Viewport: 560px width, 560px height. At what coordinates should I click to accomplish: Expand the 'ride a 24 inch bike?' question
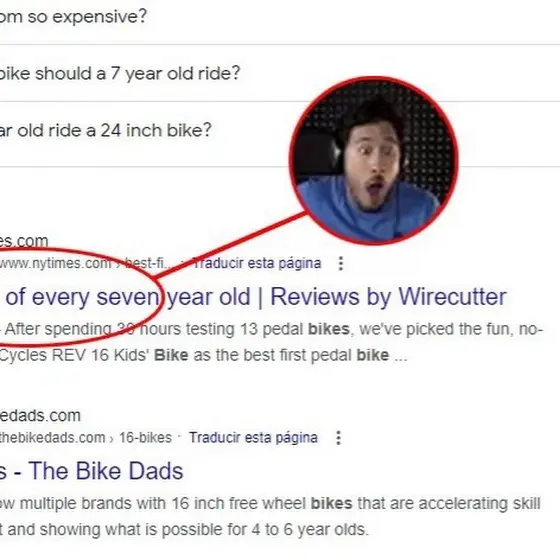(280, 130)
